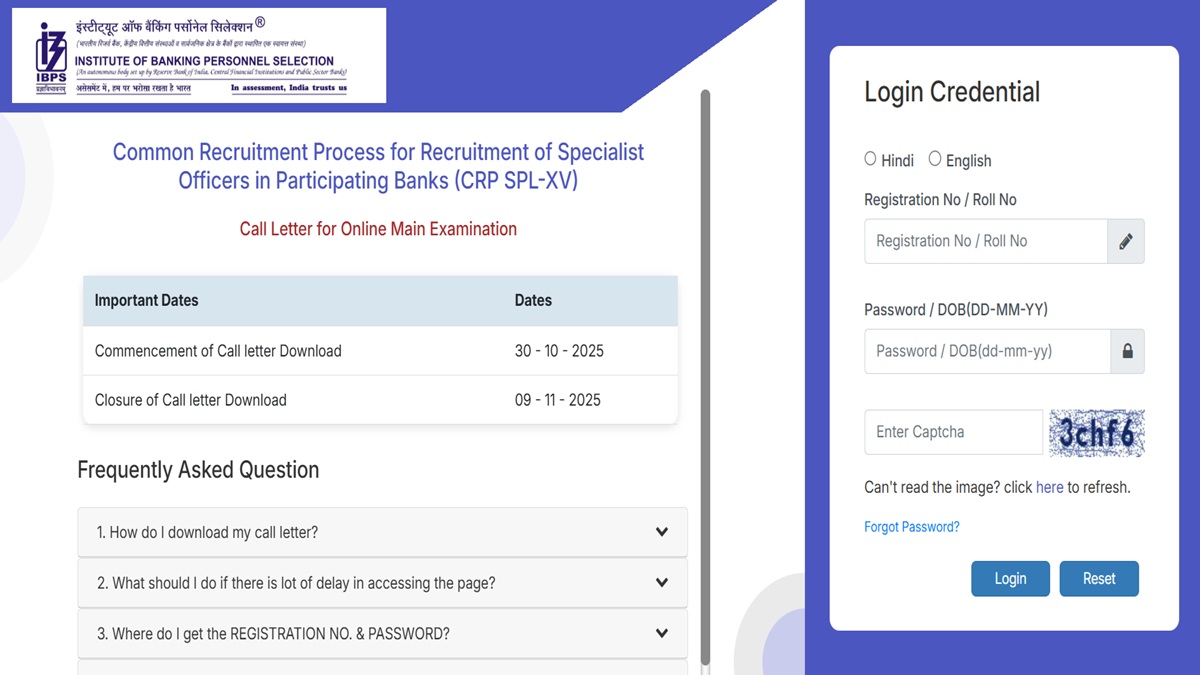
Task: Select the Hindi radio button
Action: pyautogui.click(x=870, y=158)
